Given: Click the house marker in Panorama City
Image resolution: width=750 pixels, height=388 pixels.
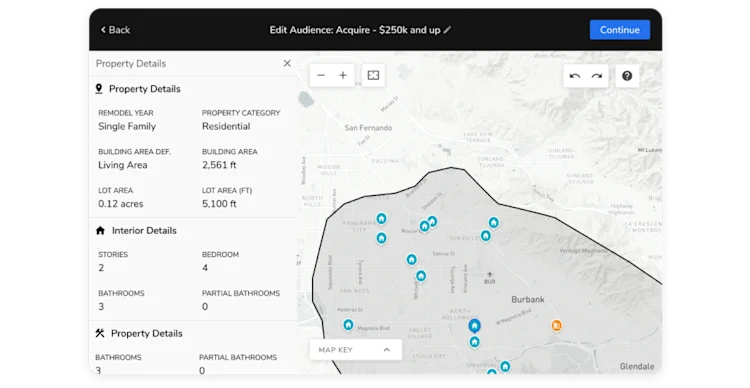Looking at the screenshot, I should click(x=381, y=219).
